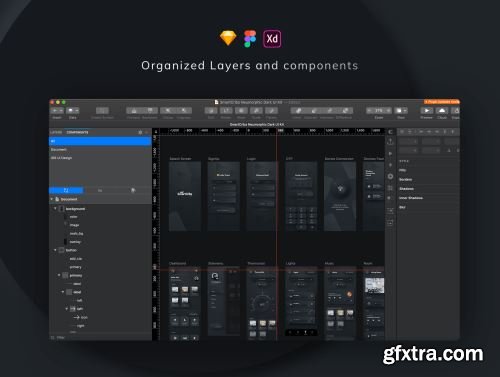Select the Document library row

[x=100, y=150]
